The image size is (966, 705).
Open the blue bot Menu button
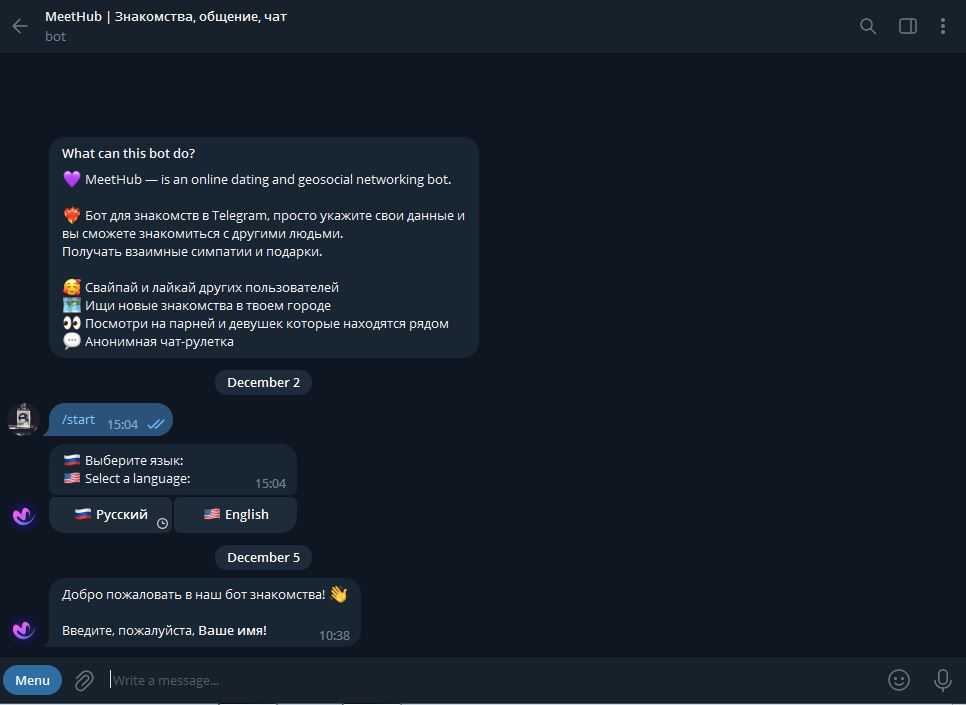pyautogui.click(x=33, y=680)
